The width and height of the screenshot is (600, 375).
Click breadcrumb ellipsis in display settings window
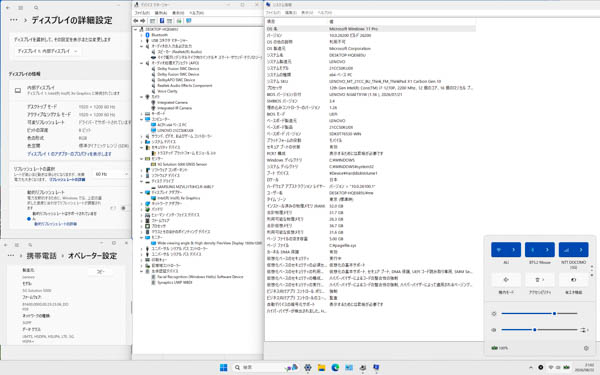pos(14,20)
